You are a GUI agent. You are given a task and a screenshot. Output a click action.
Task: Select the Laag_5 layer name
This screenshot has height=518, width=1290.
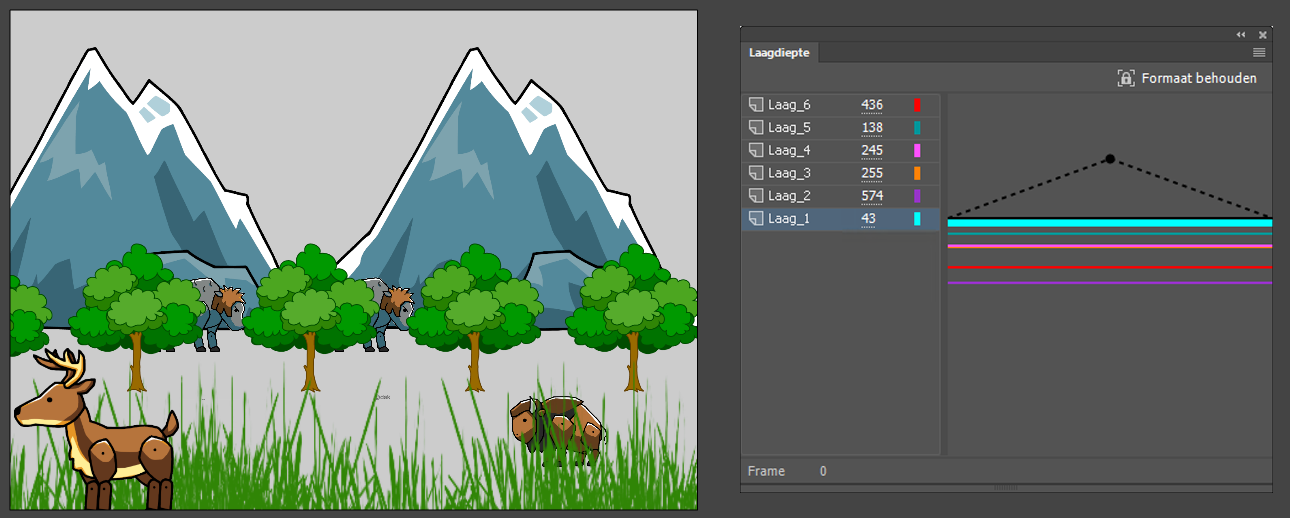click(789, 127)
